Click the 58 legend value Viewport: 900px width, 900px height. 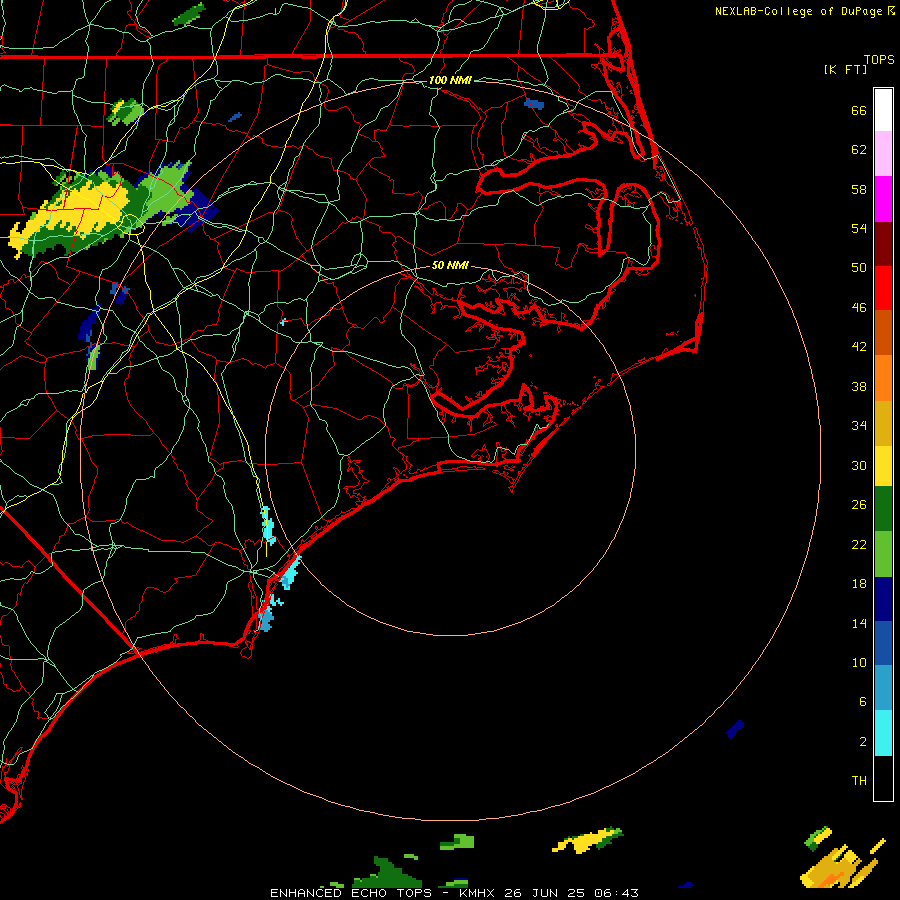(x=859, y=189)
